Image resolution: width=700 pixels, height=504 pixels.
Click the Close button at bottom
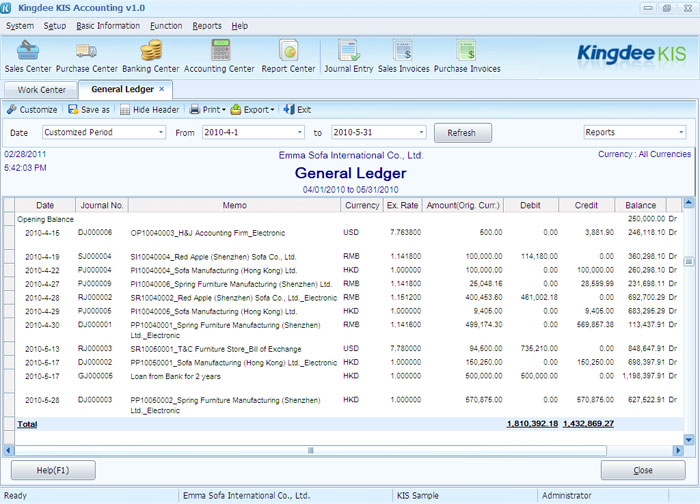click(643, 470)
